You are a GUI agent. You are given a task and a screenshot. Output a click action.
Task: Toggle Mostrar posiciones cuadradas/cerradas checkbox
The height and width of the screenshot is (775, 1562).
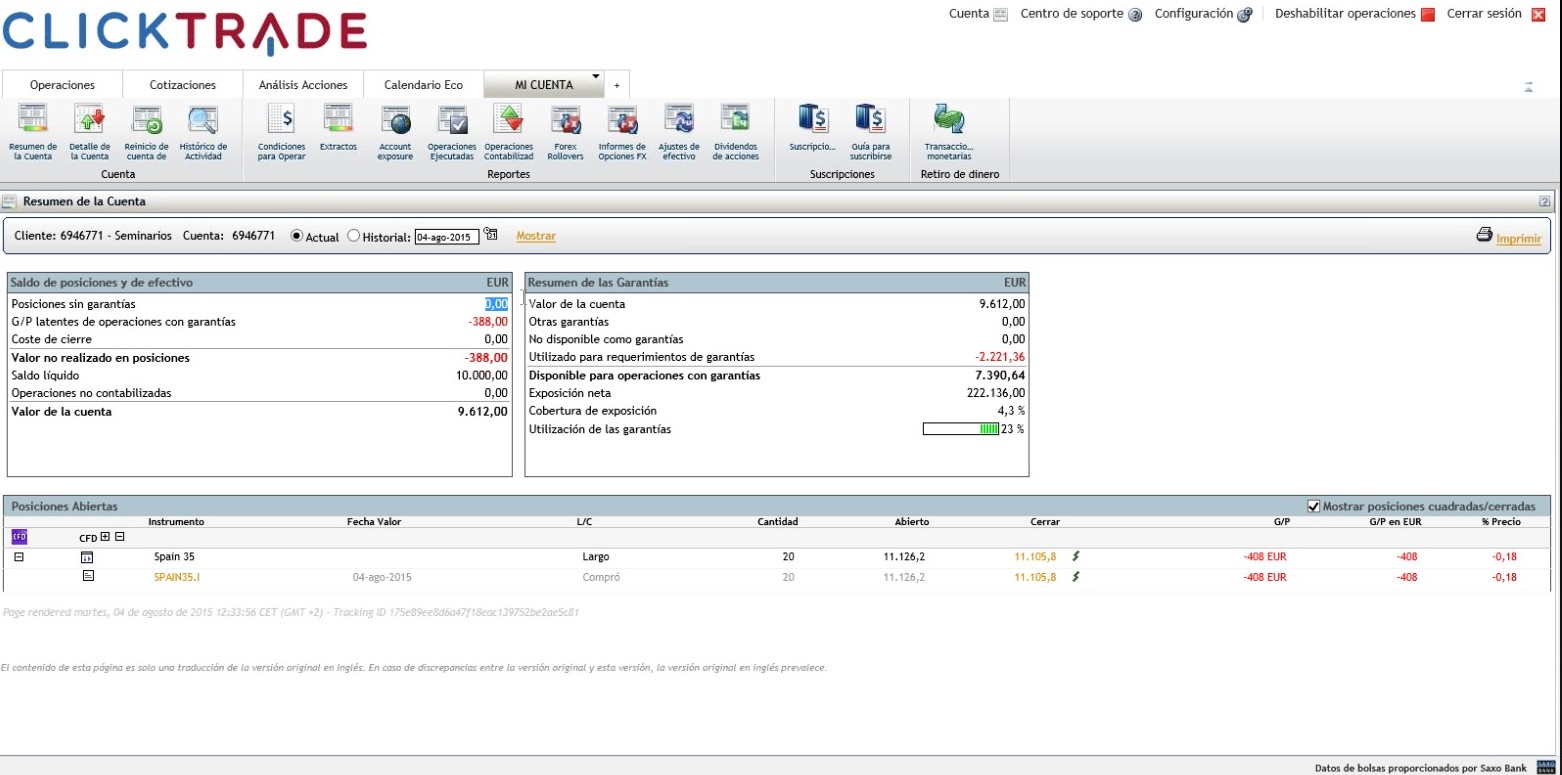coord(1314,506)
